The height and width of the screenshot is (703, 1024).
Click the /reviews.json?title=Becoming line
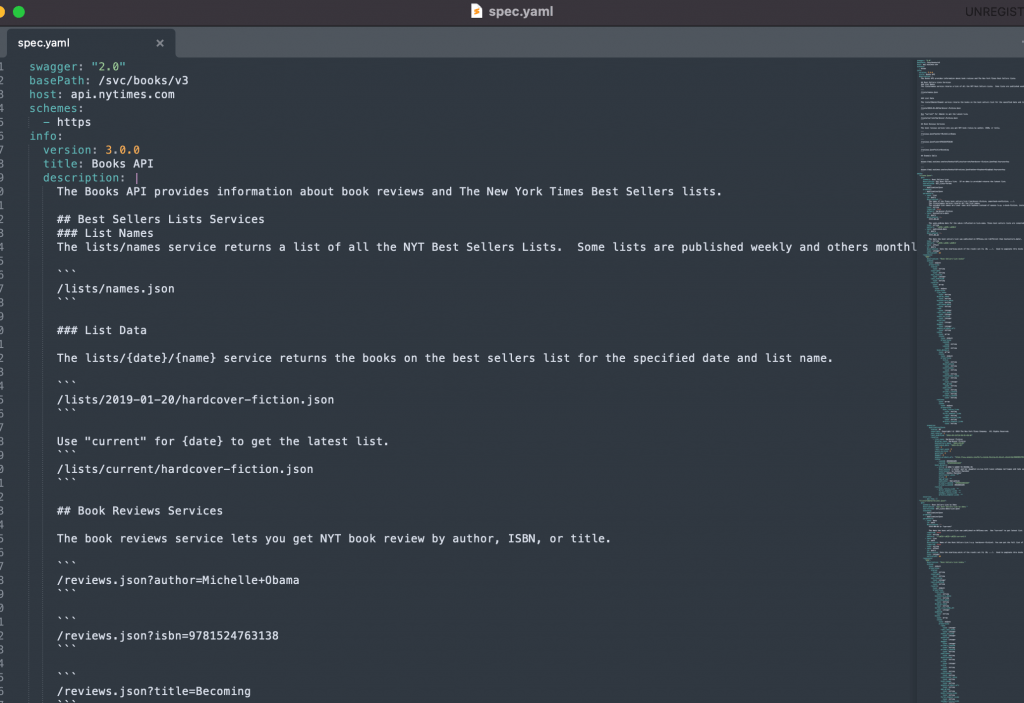(153, 690)
